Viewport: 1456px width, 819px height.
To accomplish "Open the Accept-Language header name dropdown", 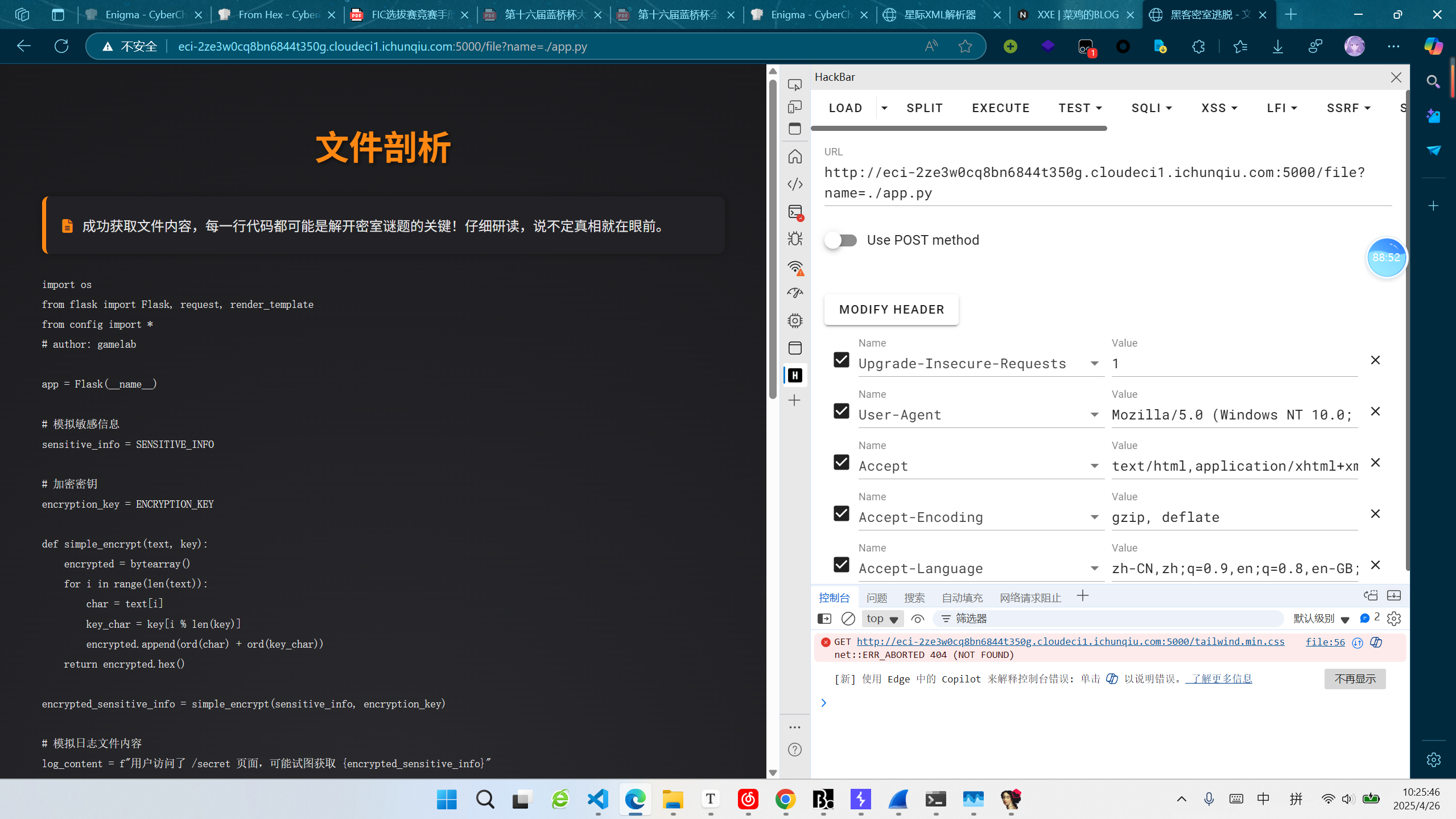I will click(x=1094, y=568).
